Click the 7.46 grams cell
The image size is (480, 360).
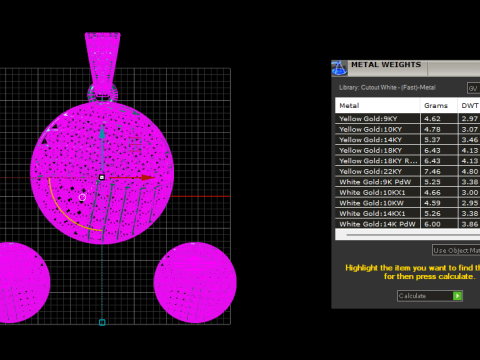439,171
